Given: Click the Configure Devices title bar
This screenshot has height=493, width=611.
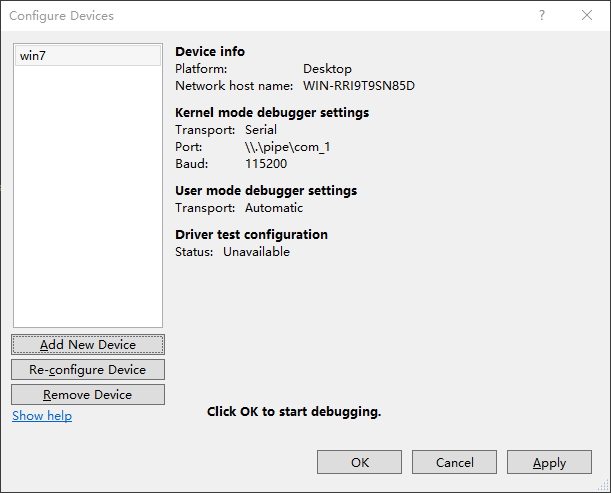Looking at the screenshot, I should coord(250,15).
